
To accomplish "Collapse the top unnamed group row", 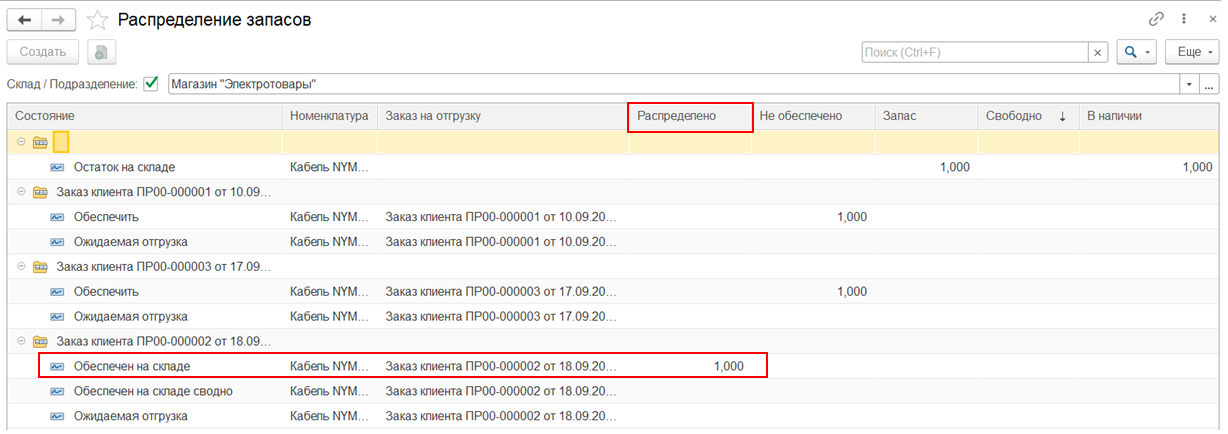I will [21, 142].
